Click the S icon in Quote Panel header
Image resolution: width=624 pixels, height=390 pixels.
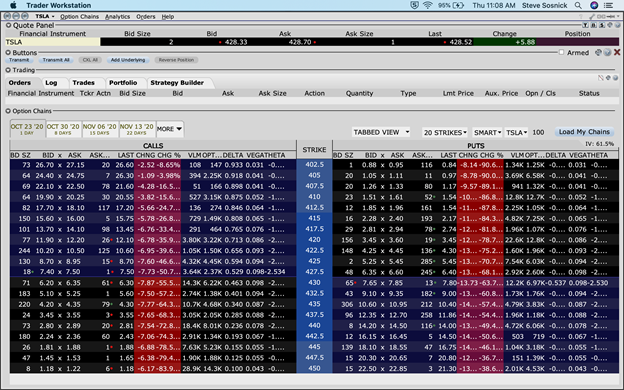[x=602, y=25]
